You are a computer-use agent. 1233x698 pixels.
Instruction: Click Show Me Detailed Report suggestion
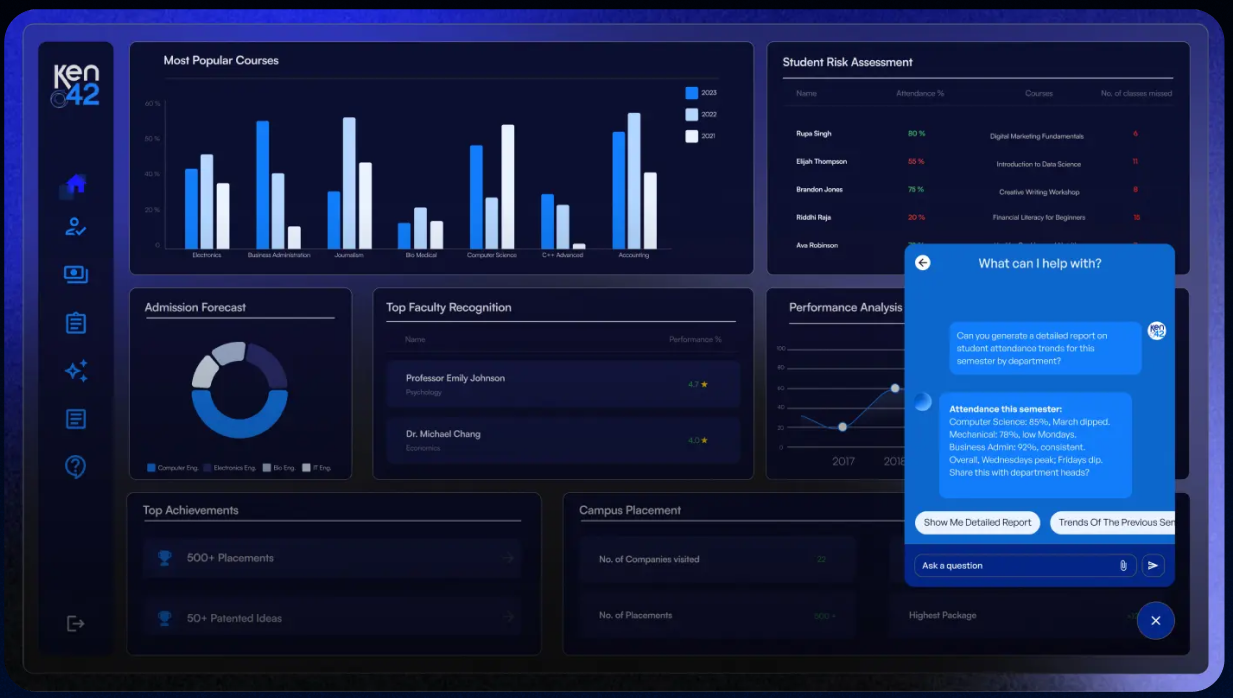pyautogui.click(x=977, y=523)
